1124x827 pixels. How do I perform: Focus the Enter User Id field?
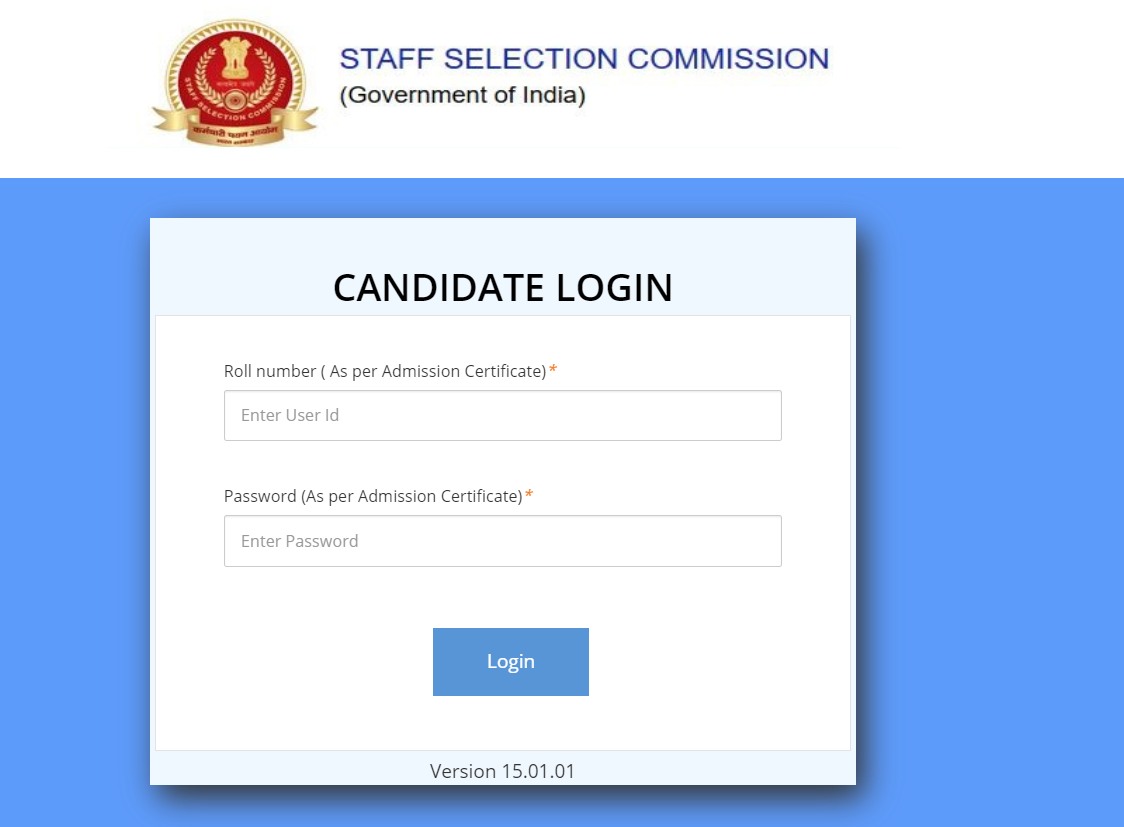click(502, 415)
